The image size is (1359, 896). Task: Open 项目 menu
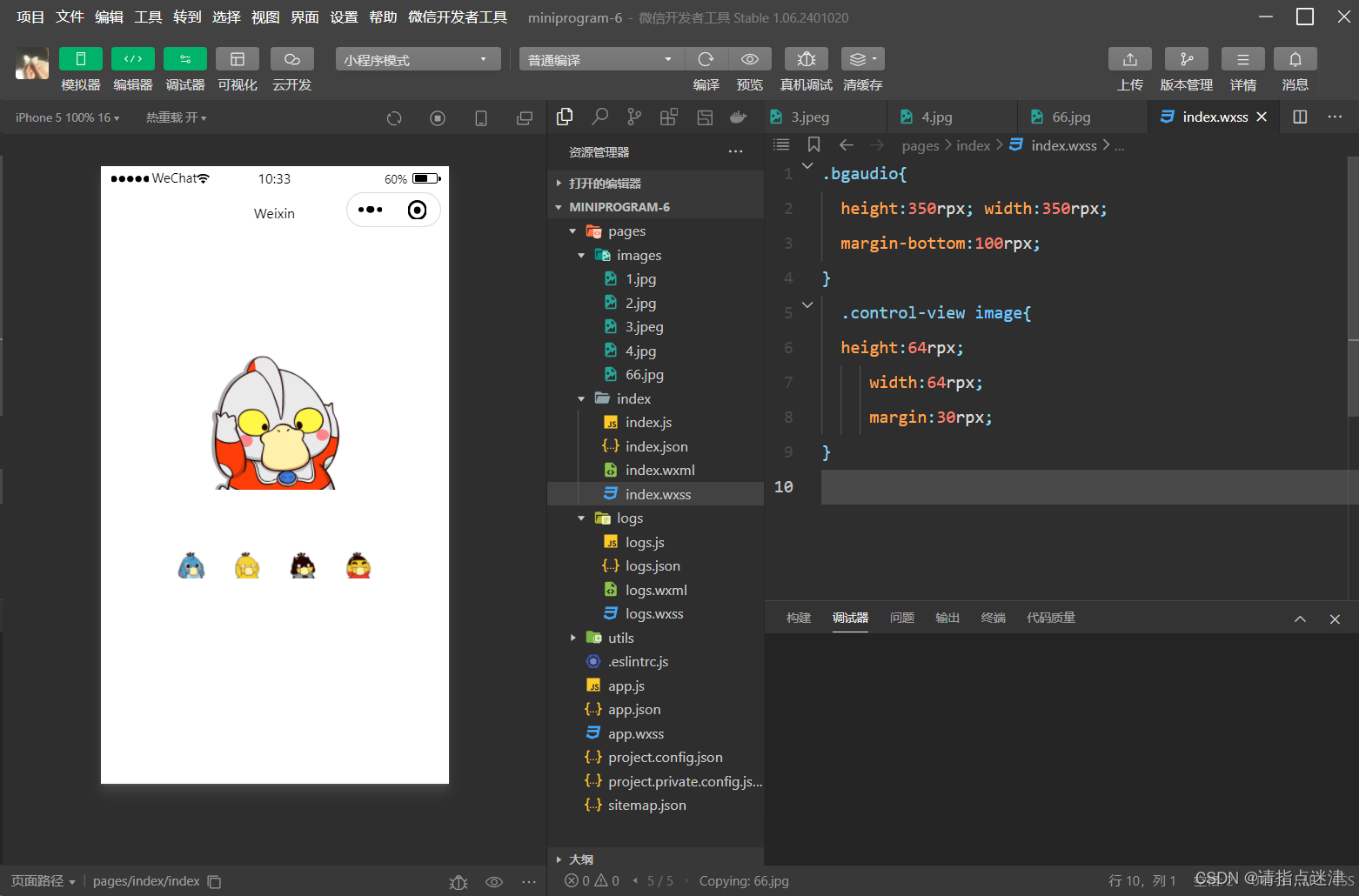(30, 17)
